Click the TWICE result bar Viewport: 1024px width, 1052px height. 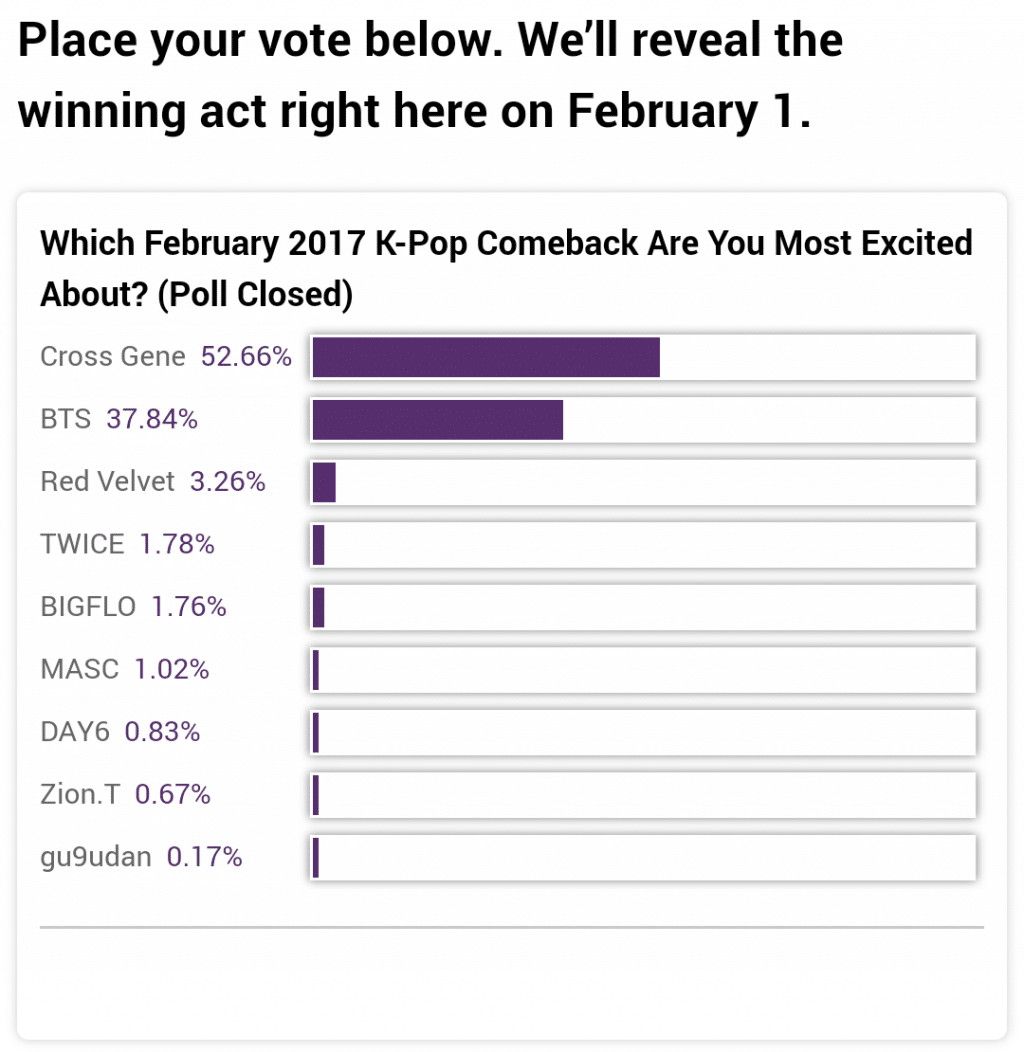643,545
